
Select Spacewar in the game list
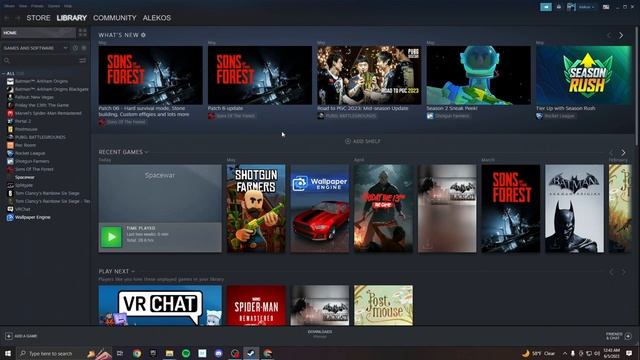pyautogui.click(x=24, y=177)
